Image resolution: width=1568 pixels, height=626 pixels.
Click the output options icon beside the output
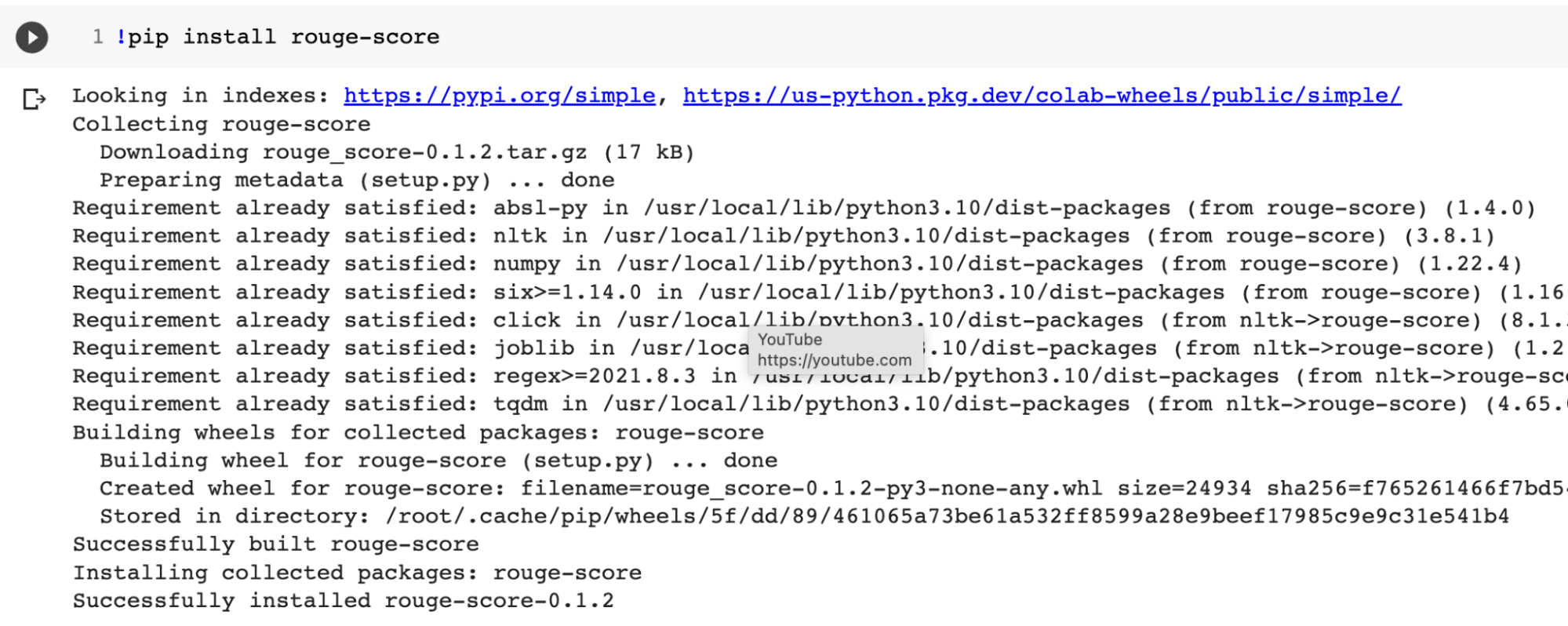click(x=35, y=99)
